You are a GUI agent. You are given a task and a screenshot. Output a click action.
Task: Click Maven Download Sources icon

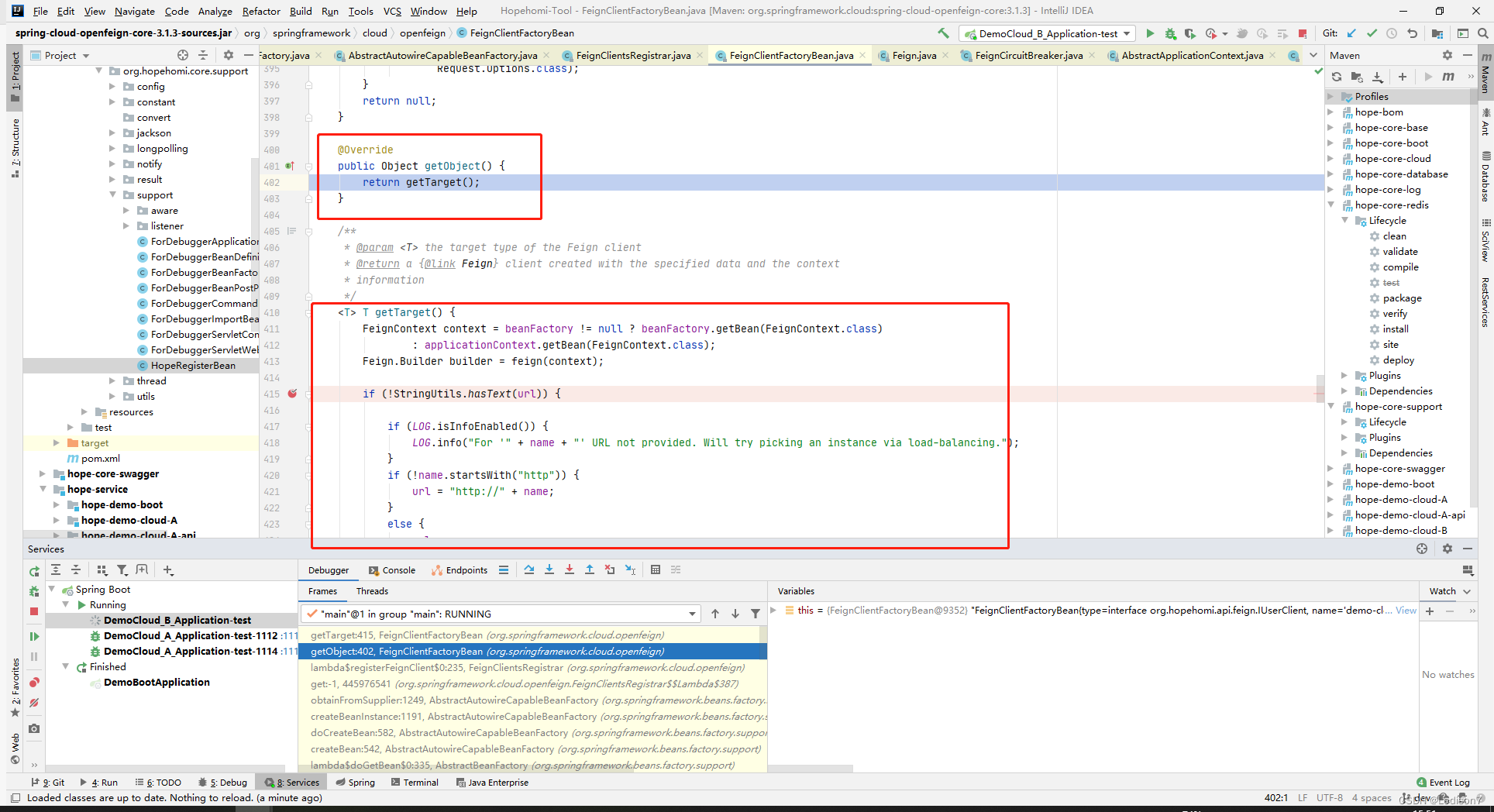1377,77
